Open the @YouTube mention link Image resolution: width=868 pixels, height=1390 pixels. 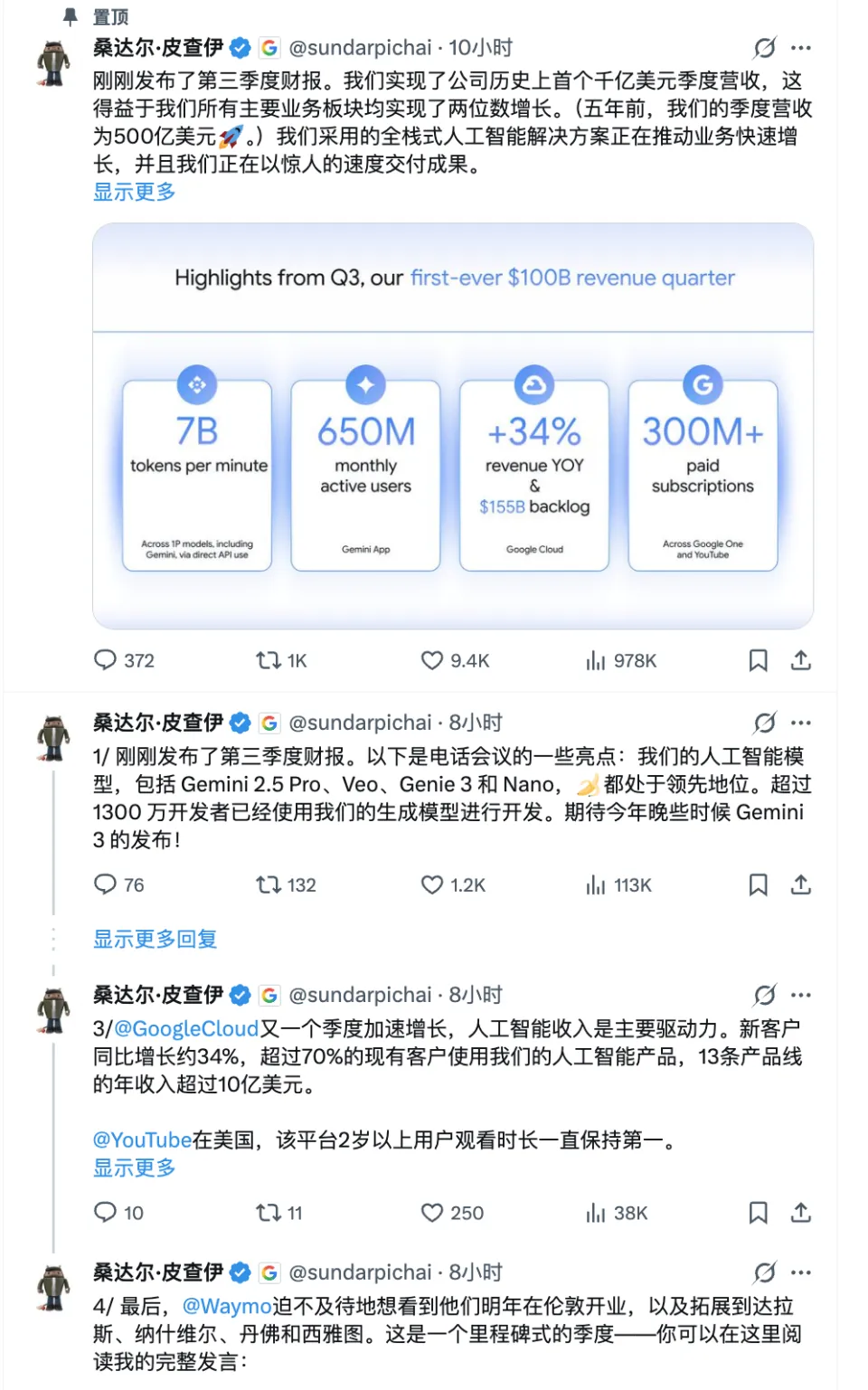142,1140
